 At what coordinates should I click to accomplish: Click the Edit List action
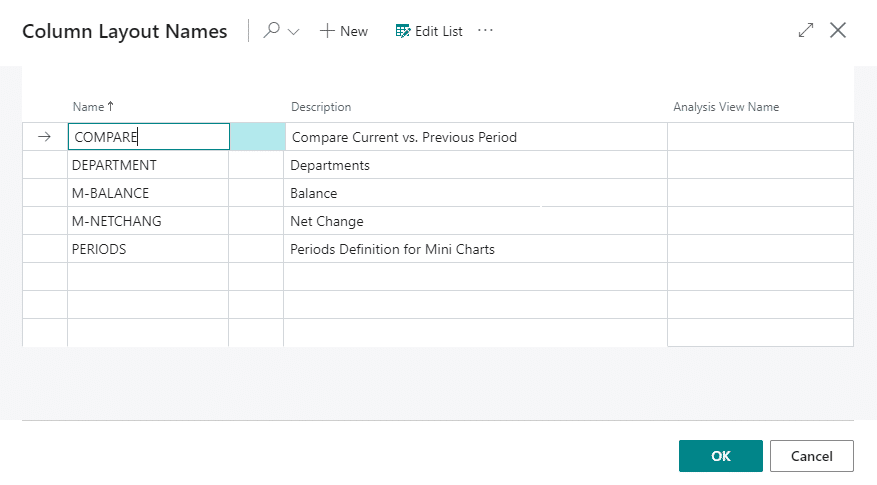click(429, 31)
